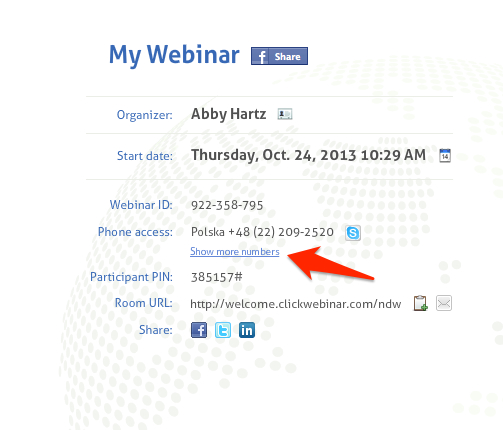Image resolution: width=503 pixels, height=430 pixels.
Task: Click the Phone access label
Action: click(135, 232)
